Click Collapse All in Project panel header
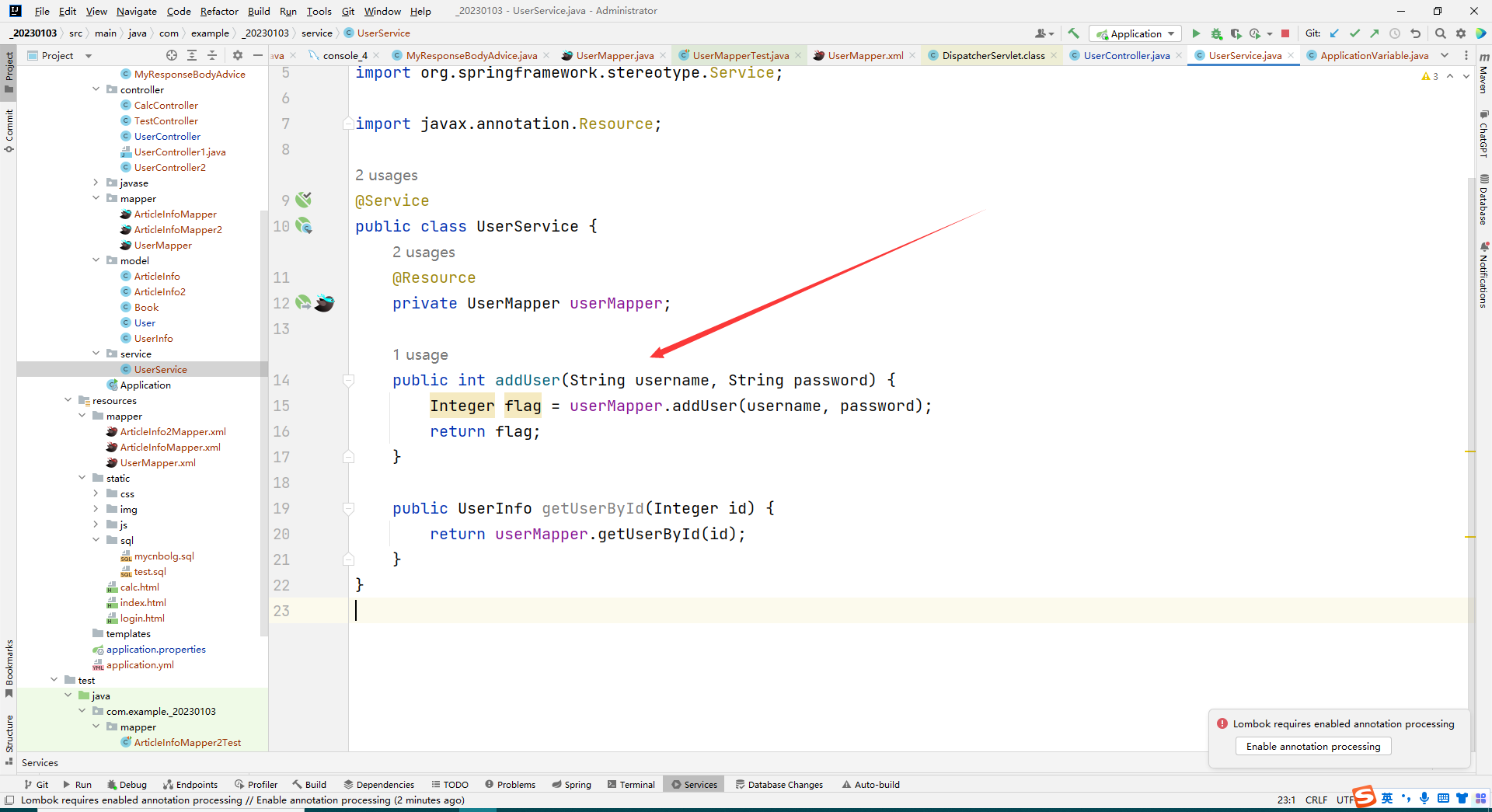This screenshot has height=812, width=1492. pyautogui.click(x=212, y=55)
